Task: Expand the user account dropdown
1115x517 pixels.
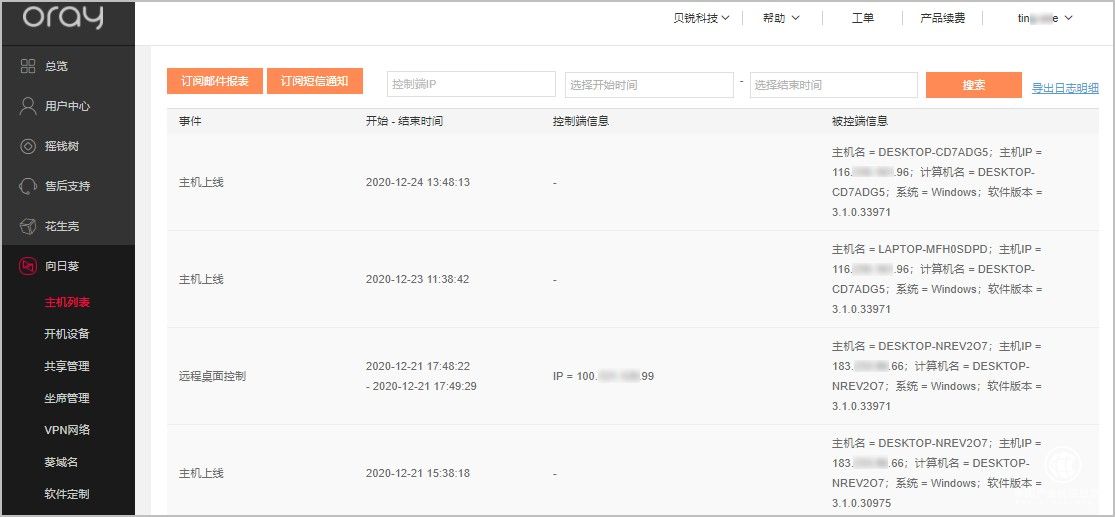Action: (x=1045, y=18)
